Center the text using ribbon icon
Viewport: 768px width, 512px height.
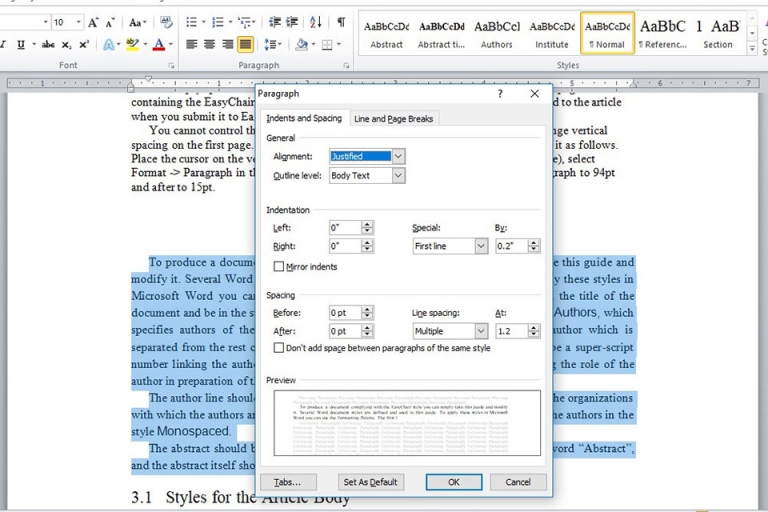[210, 45]
